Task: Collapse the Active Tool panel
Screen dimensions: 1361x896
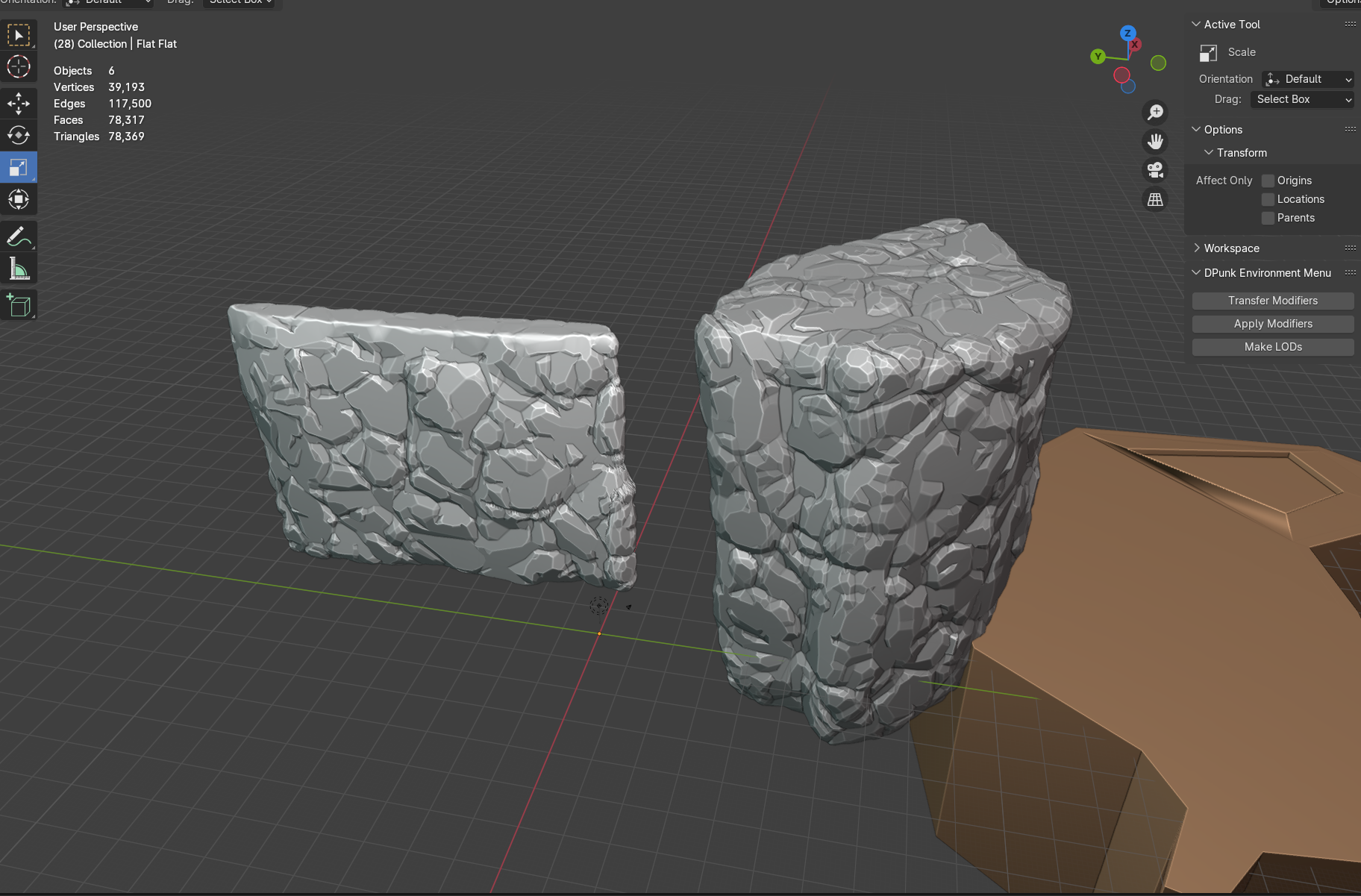Action: (x=1196, y=25)
